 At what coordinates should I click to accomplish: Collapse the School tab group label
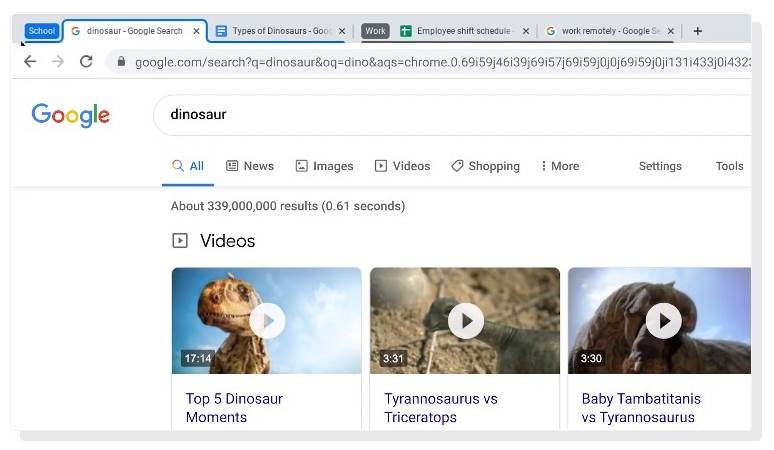click(x=42, y=31)
